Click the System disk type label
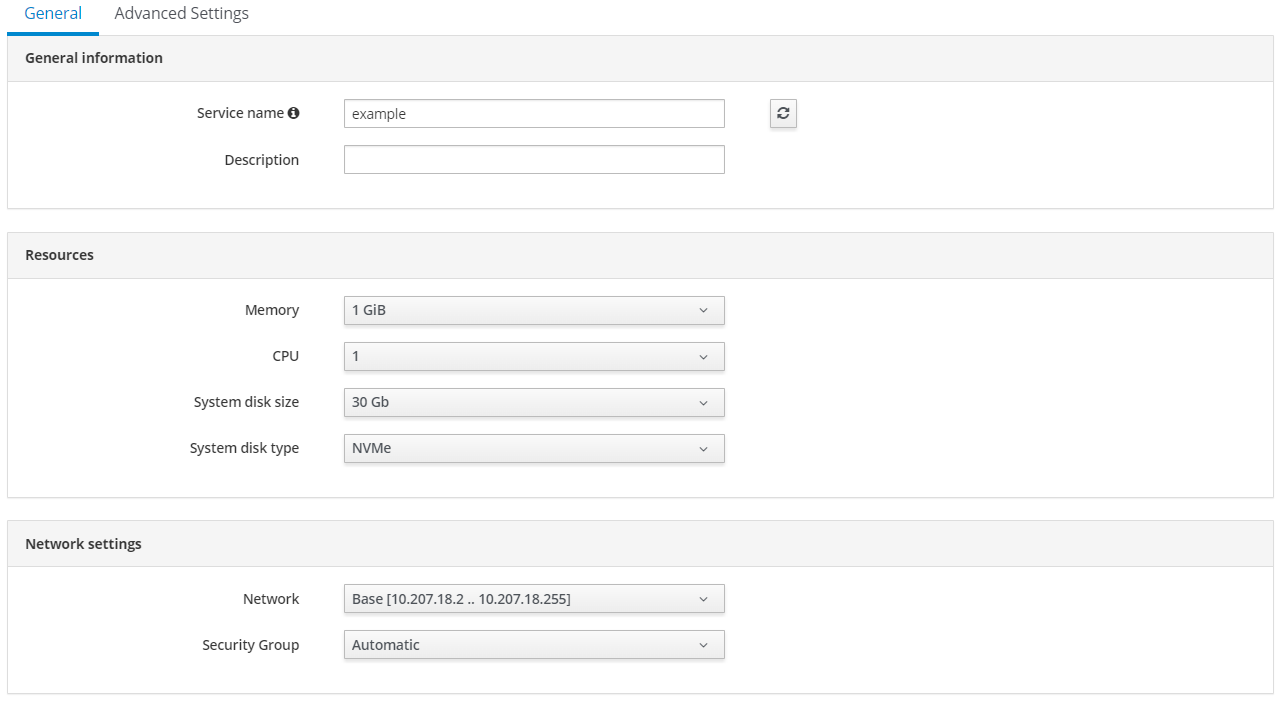The width and height of the screenshot is (1285, 703). (244, 448)
